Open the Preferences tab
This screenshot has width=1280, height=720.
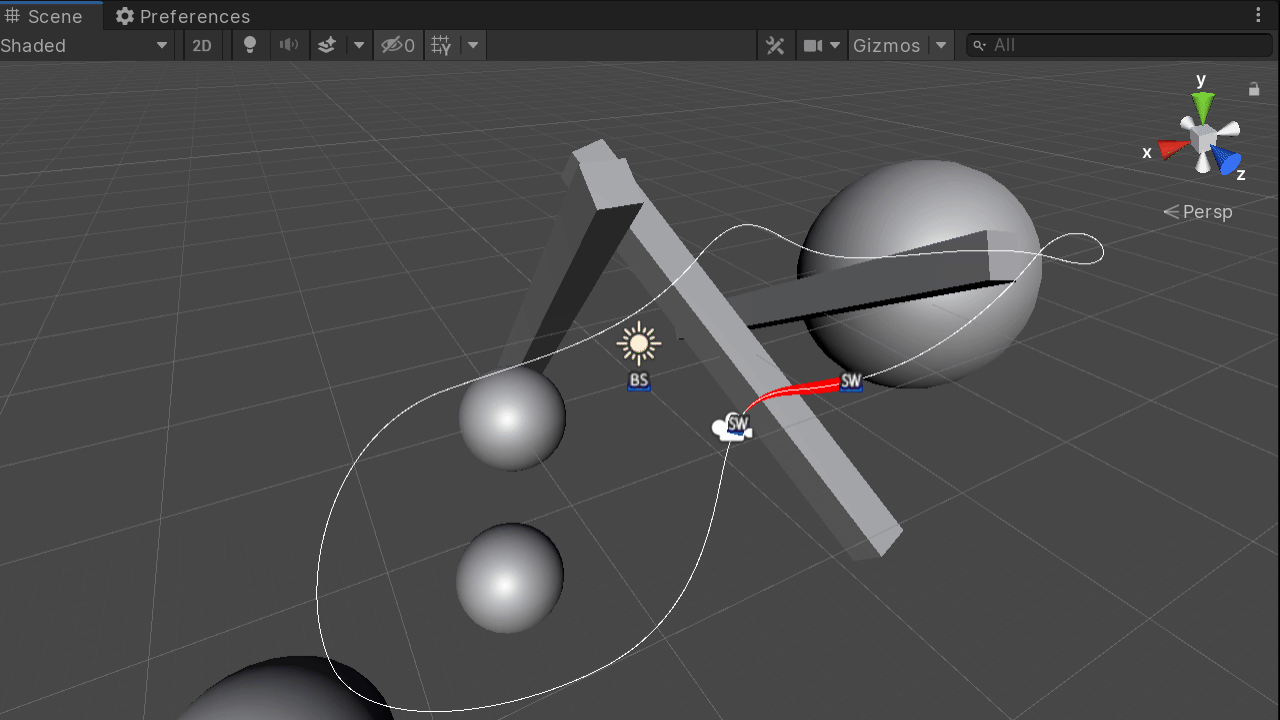click(x=183, y=16)
